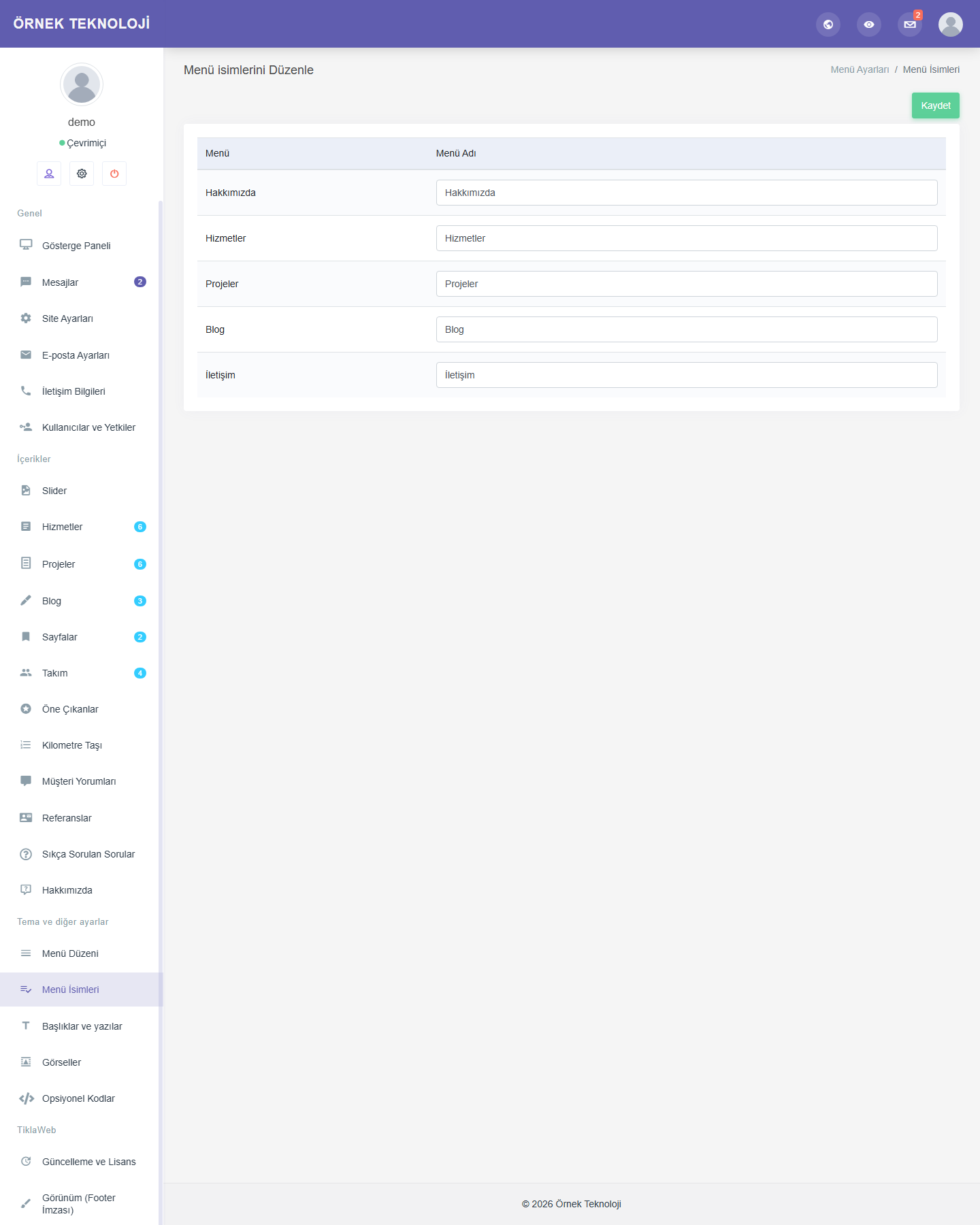Click the ÖRNEK TEKNOLOJİ logo
This screenshot has height=1225, width=980.
tap(82, 24)
